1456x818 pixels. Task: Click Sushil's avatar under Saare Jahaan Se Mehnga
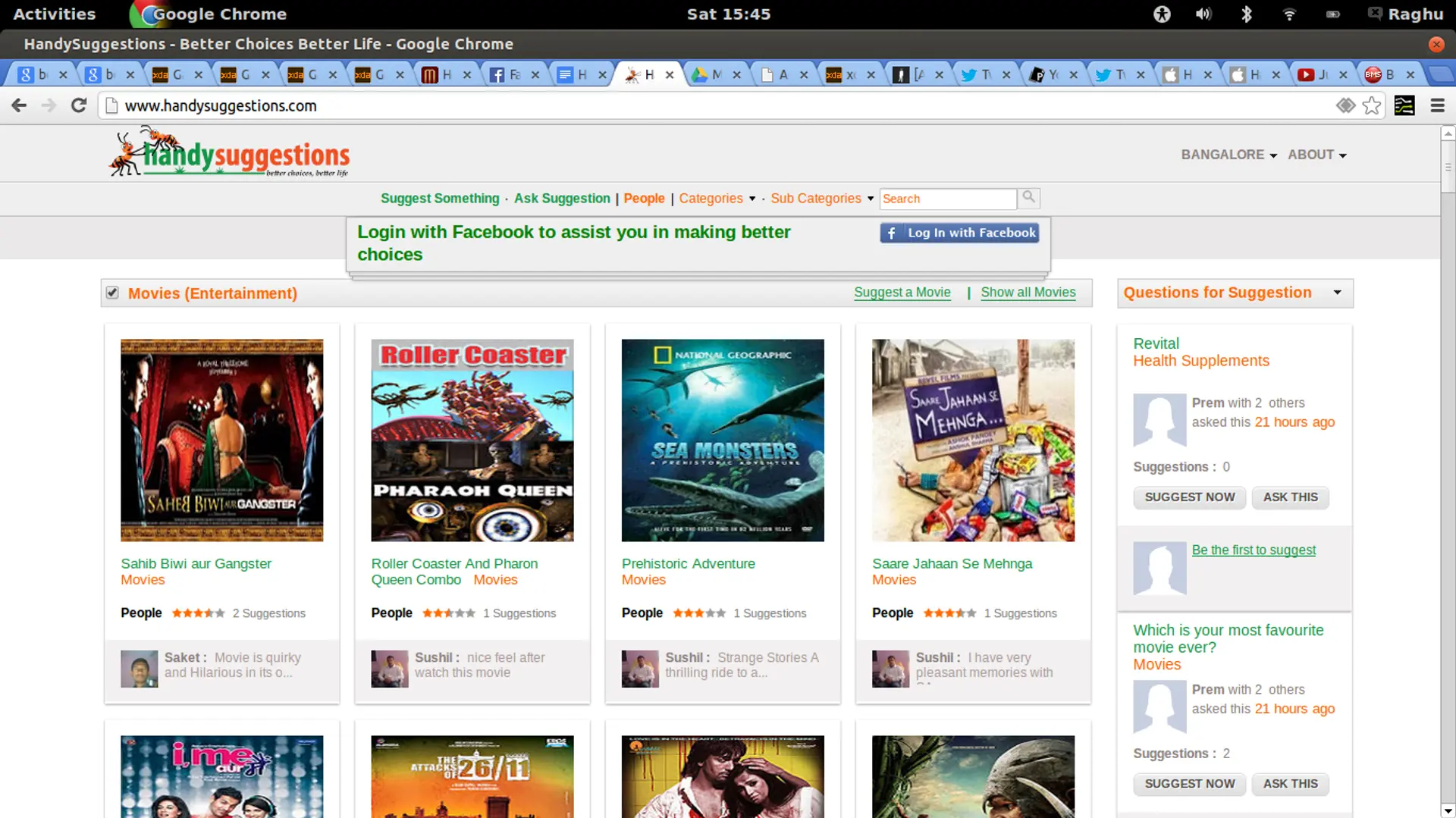(x=890, y=669)
